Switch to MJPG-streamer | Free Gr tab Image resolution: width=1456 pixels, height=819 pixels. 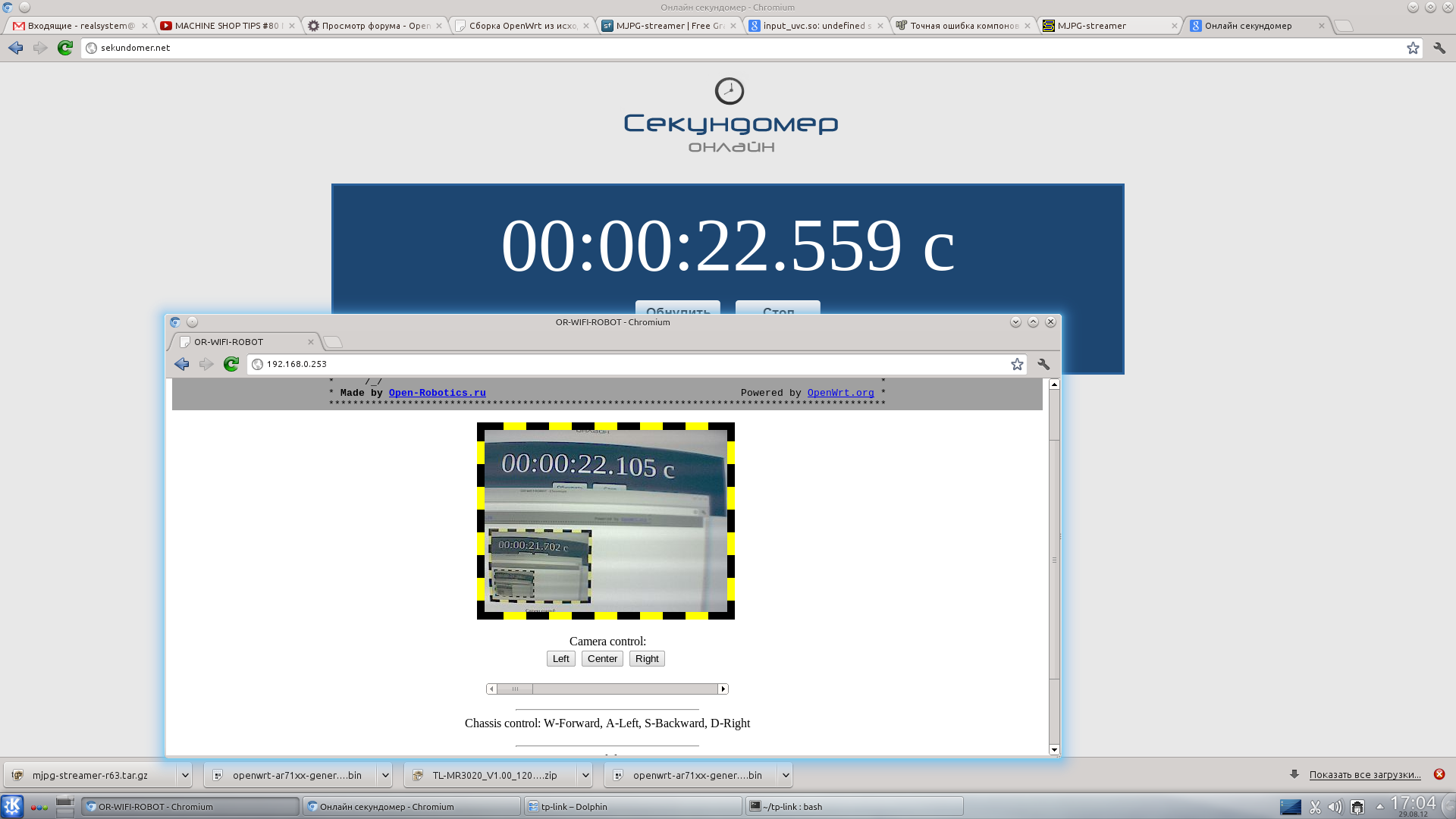[x=669, y=26]
